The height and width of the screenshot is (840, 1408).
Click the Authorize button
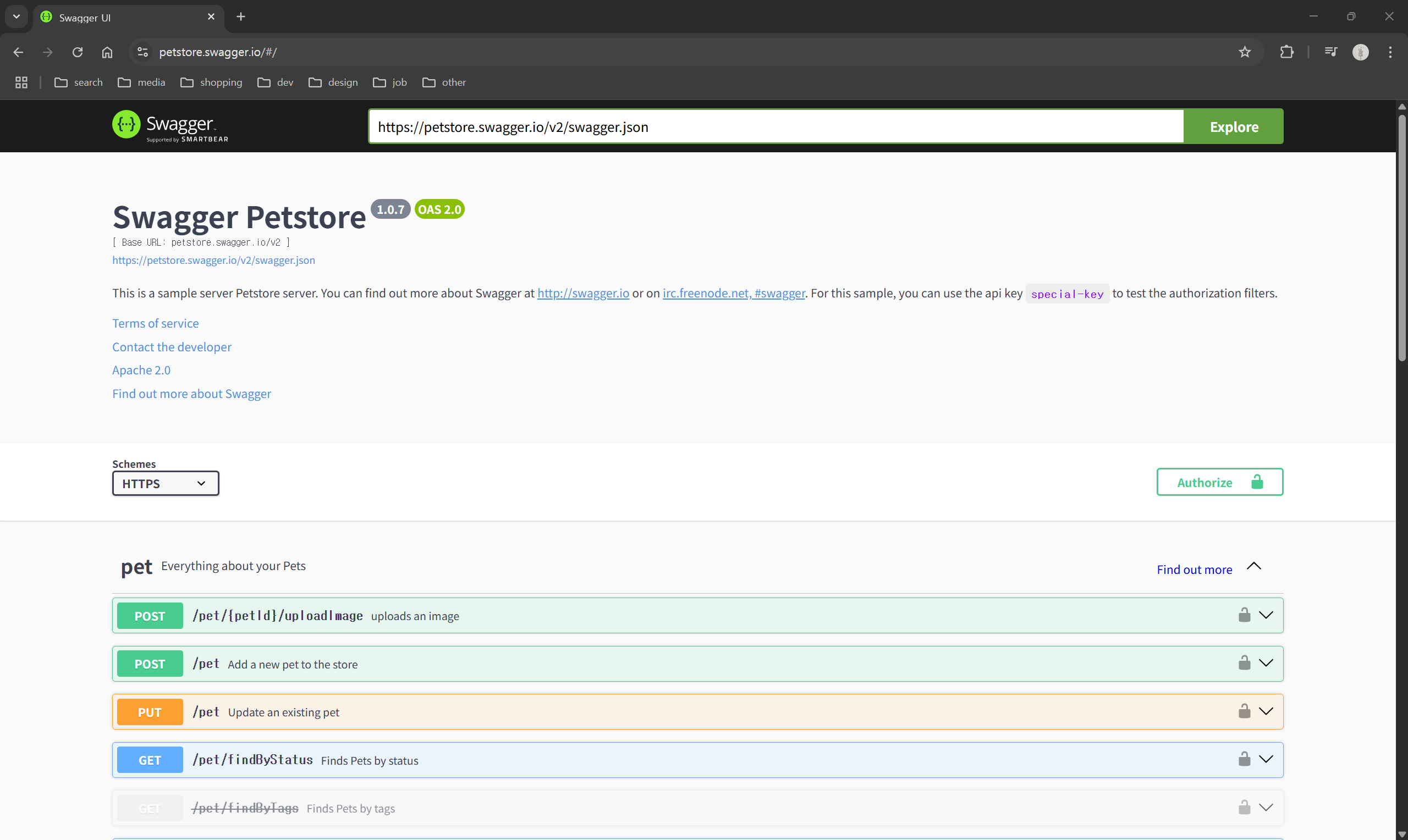tap(1219, 482)
